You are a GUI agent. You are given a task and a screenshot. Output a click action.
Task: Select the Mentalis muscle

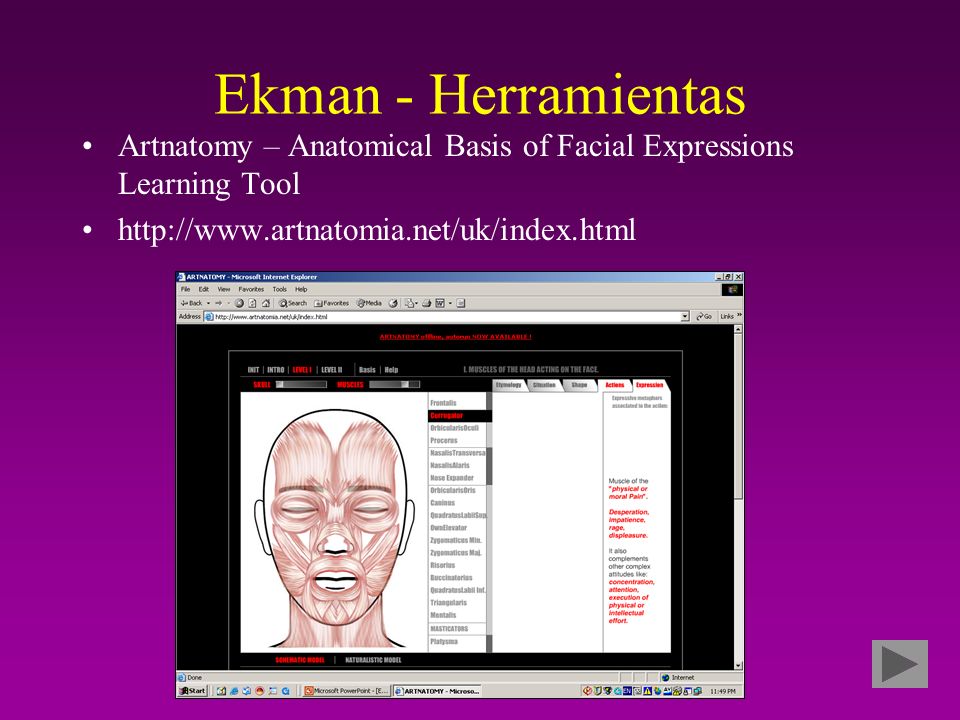[443, 615]
